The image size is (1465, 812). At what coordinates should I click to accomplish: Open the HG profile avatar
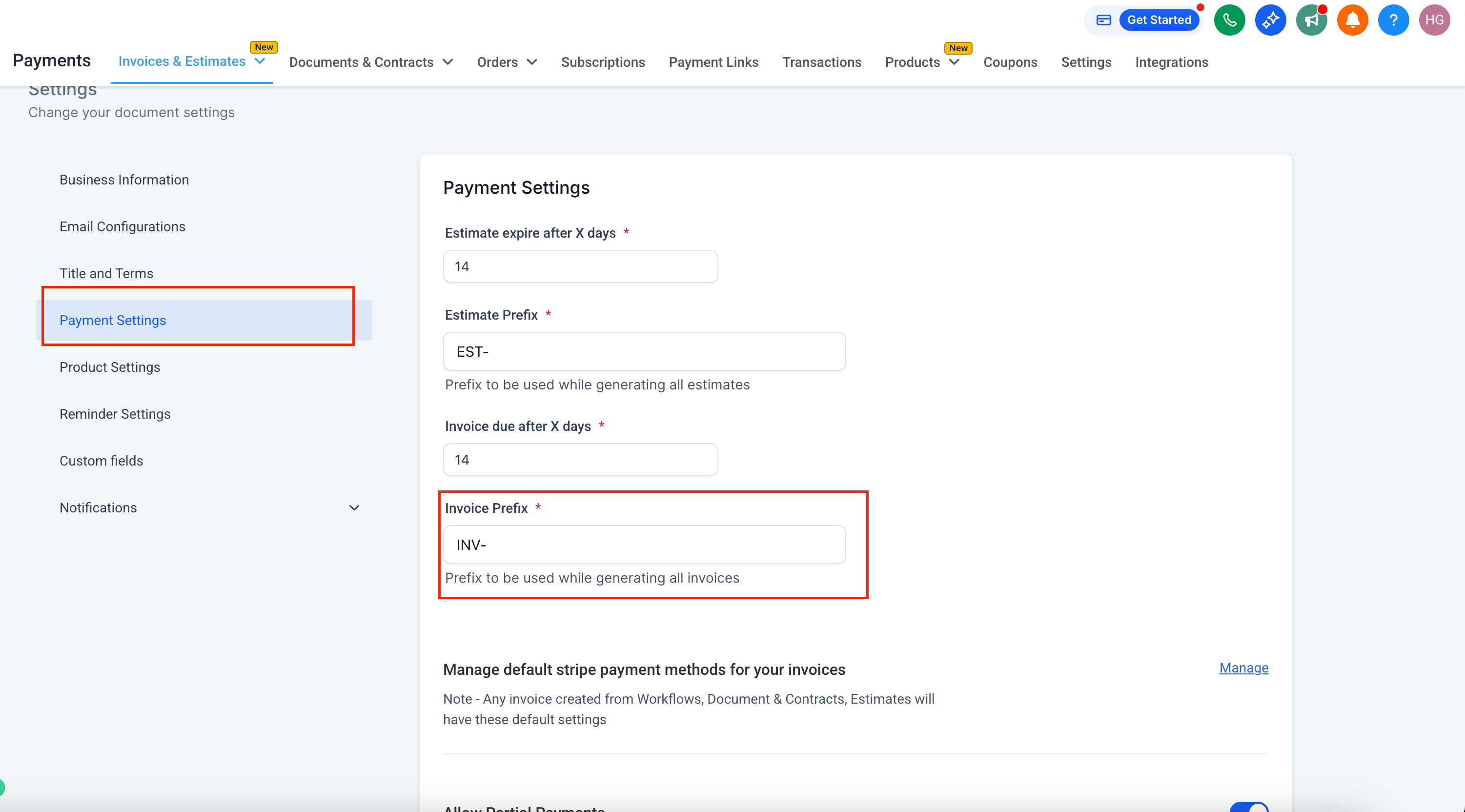(1434, 20)
